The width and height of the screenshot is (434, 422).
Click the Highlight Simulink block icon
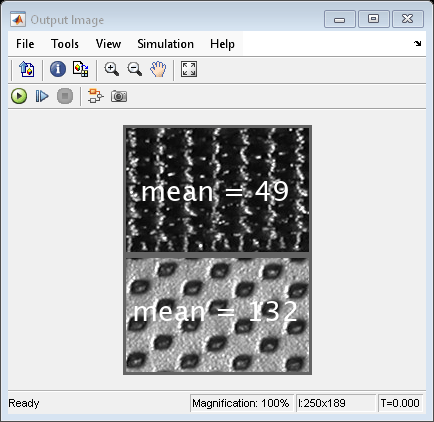tap(96, 96)
